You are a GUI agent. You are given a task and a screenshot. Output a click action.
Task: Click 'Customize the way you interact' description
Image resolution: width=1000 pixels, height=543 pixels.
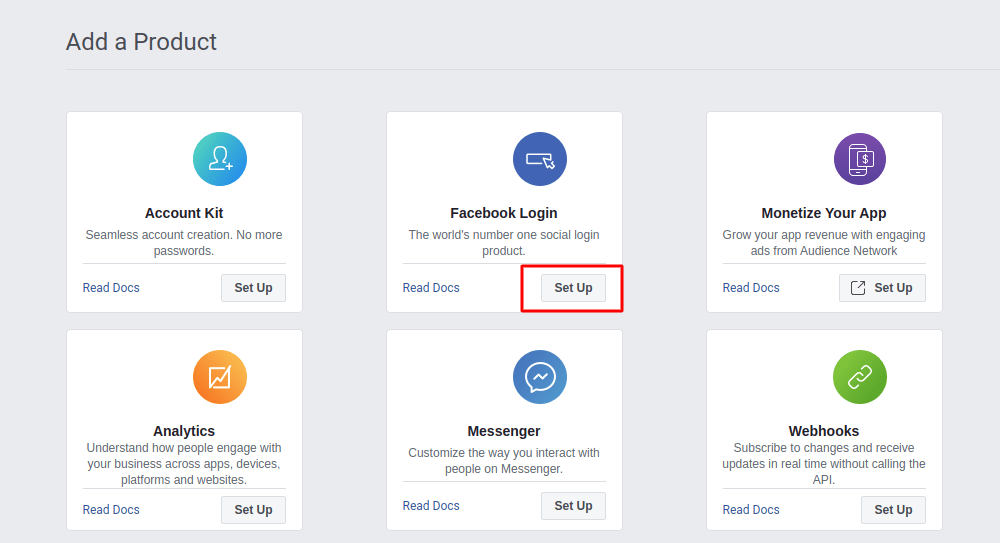point(504,461)
